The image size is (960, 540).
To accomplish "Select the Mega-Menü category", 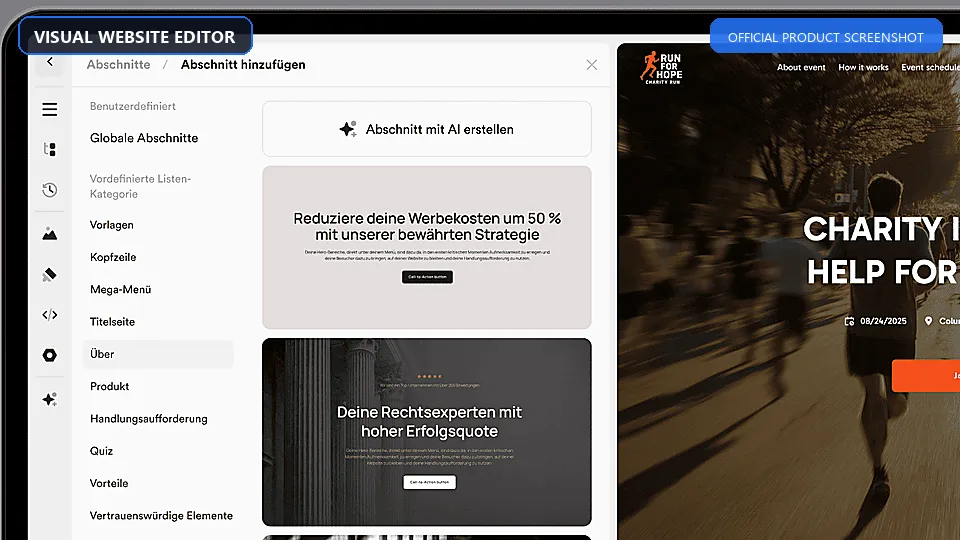I will click(120, 290).
